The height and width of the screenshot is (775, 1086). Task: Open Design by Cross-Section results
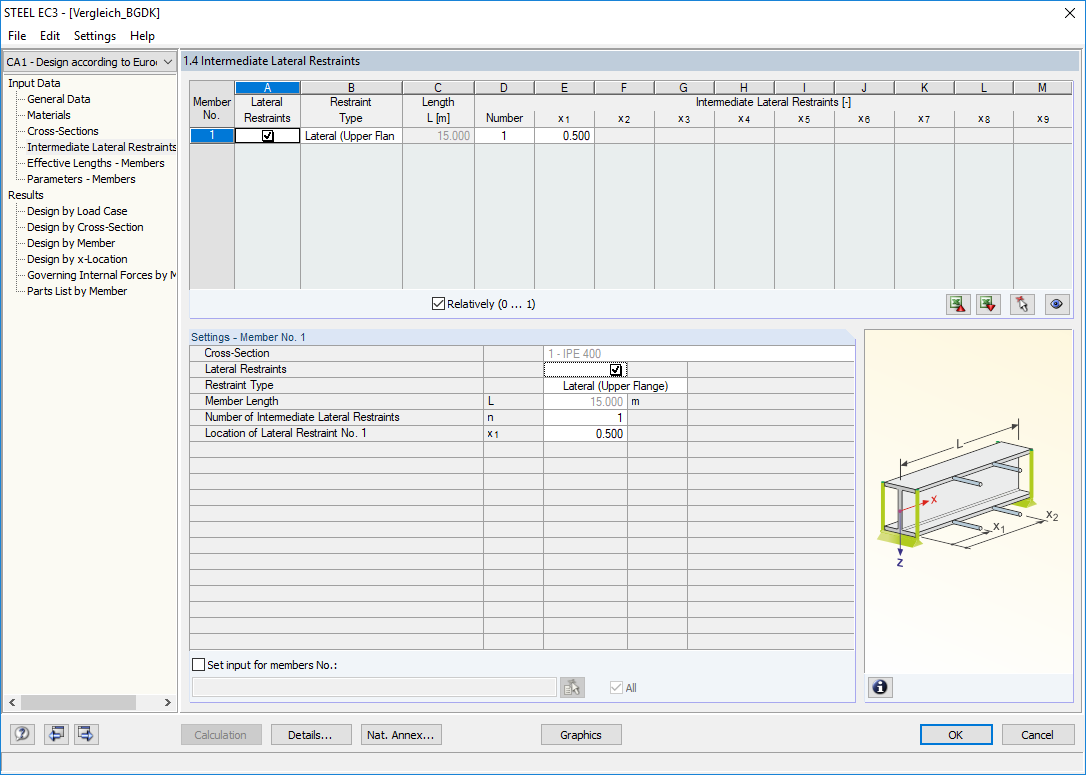tap(85, 227)
